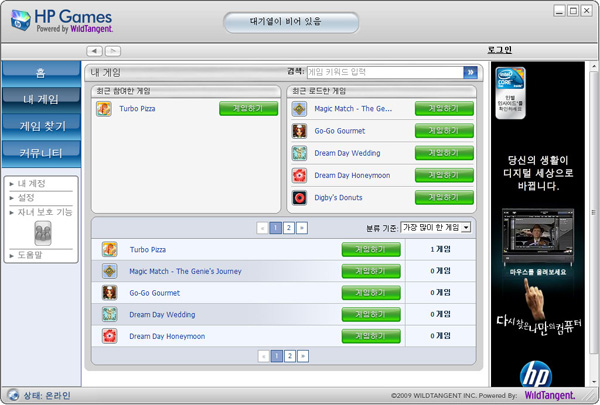Click Dream Day Honeymoon icon in recently downloaded panel

coord(299,175)
